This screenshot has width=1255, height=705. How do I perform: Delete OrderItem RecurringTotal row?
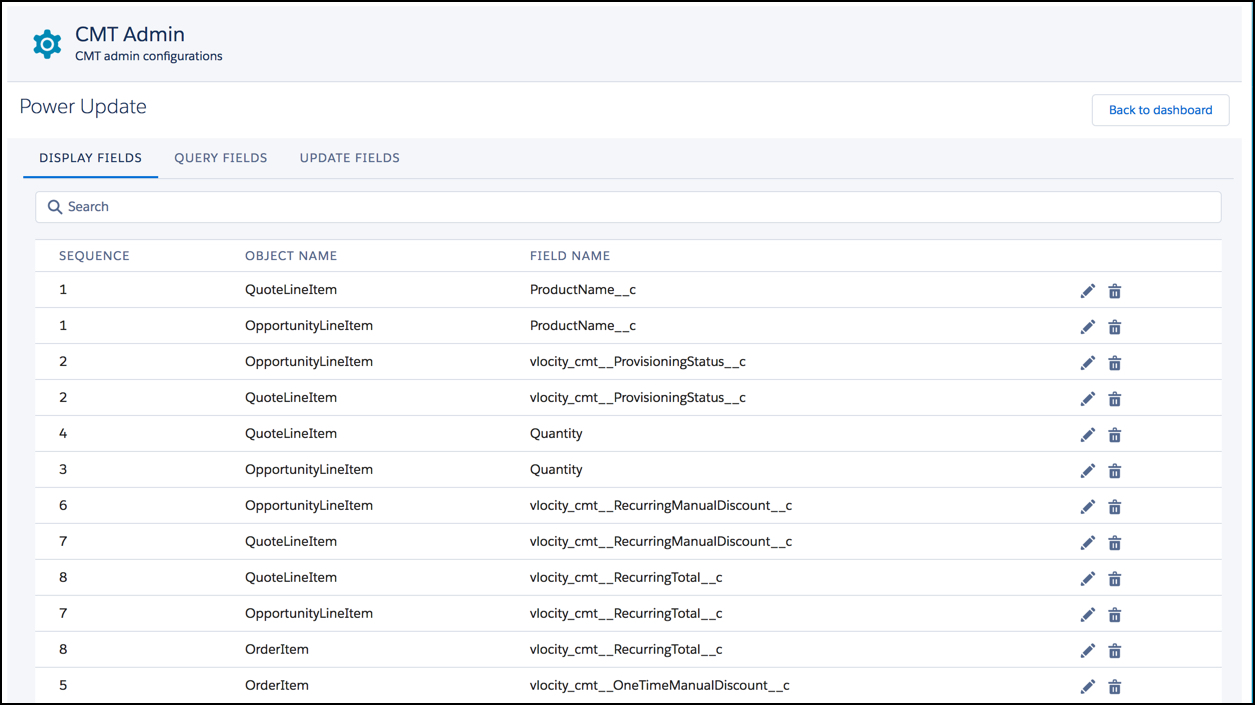click(x=1115, y=651)
